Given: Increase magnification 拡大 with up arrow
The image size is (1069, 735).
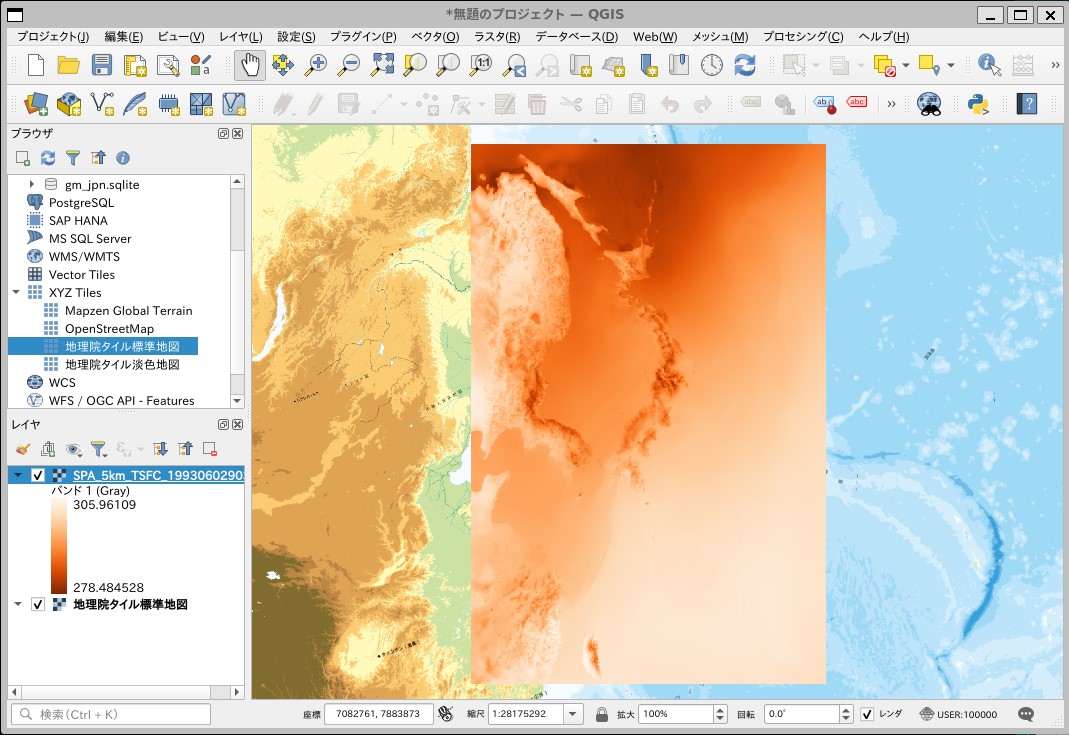Looking at the screenshot, I should [720, 709].
